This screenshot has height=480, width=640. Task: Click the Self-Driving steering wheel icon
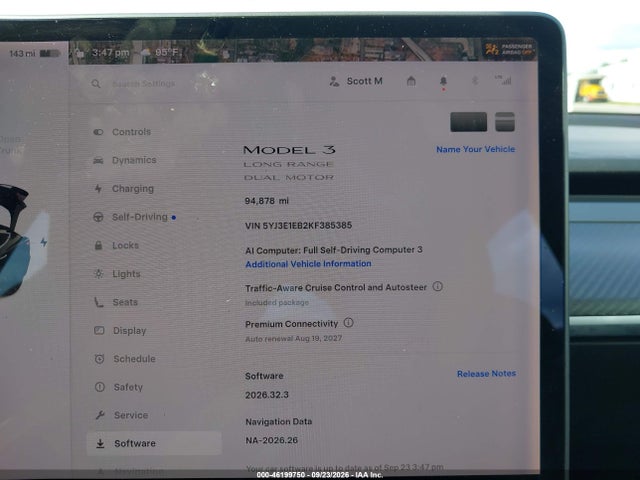(x=98, y=217)
